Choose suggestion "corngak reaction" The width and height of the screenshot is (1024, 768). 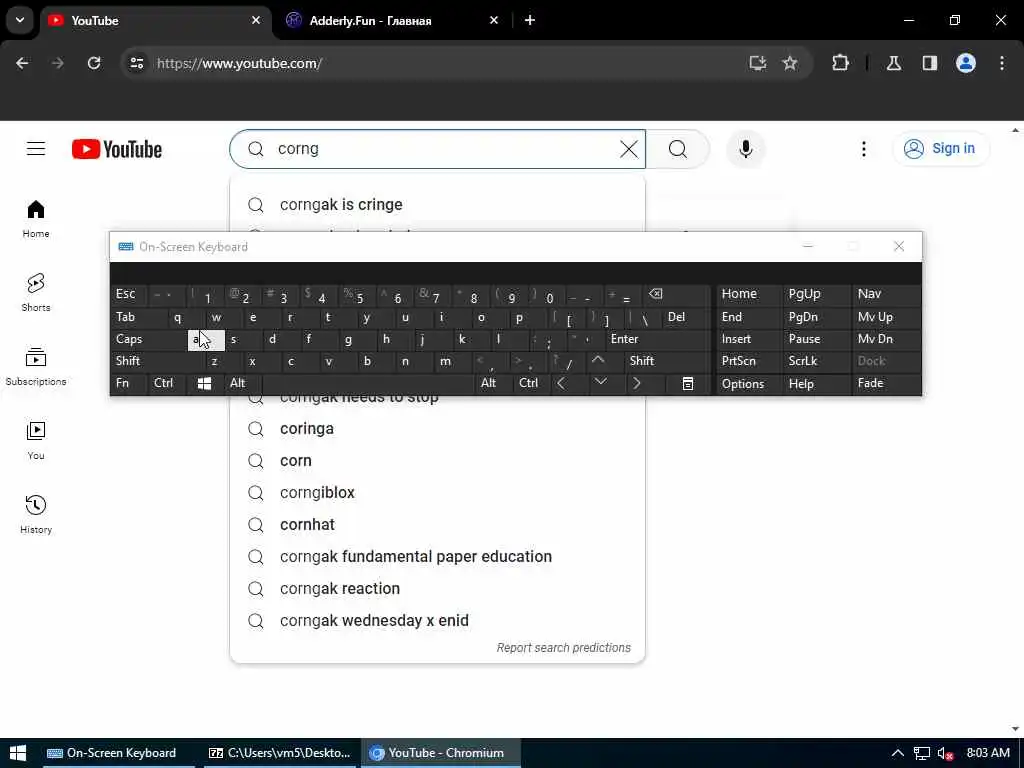tap(437, 589)
